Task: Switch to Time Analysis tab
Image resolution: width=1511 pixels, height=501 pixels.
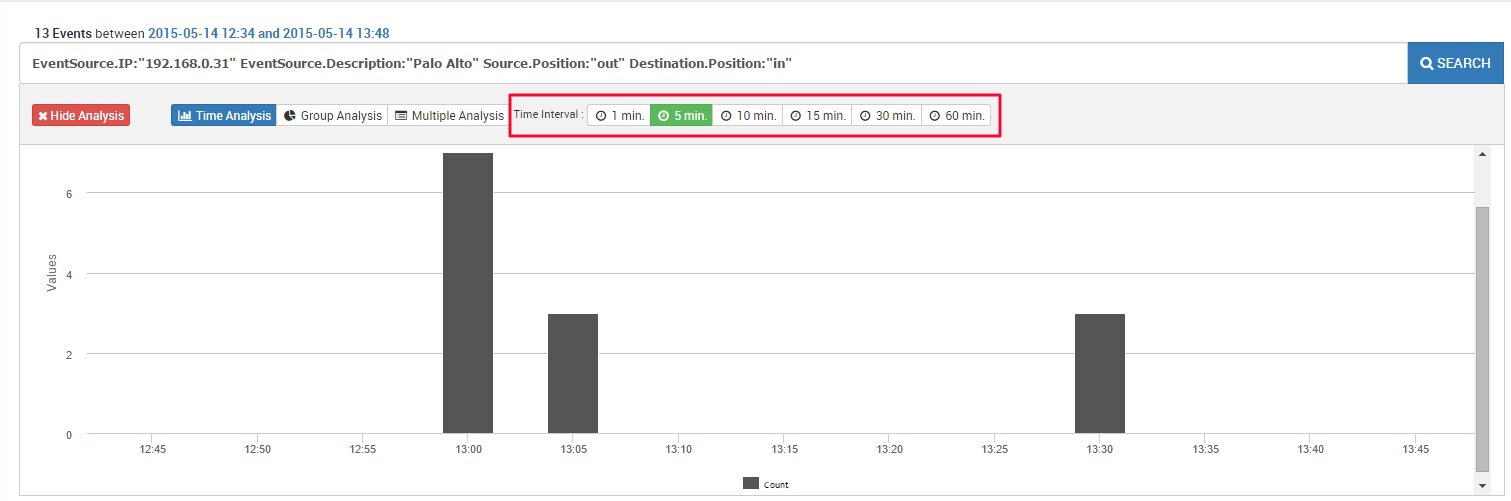Action: tap(224, 116)
